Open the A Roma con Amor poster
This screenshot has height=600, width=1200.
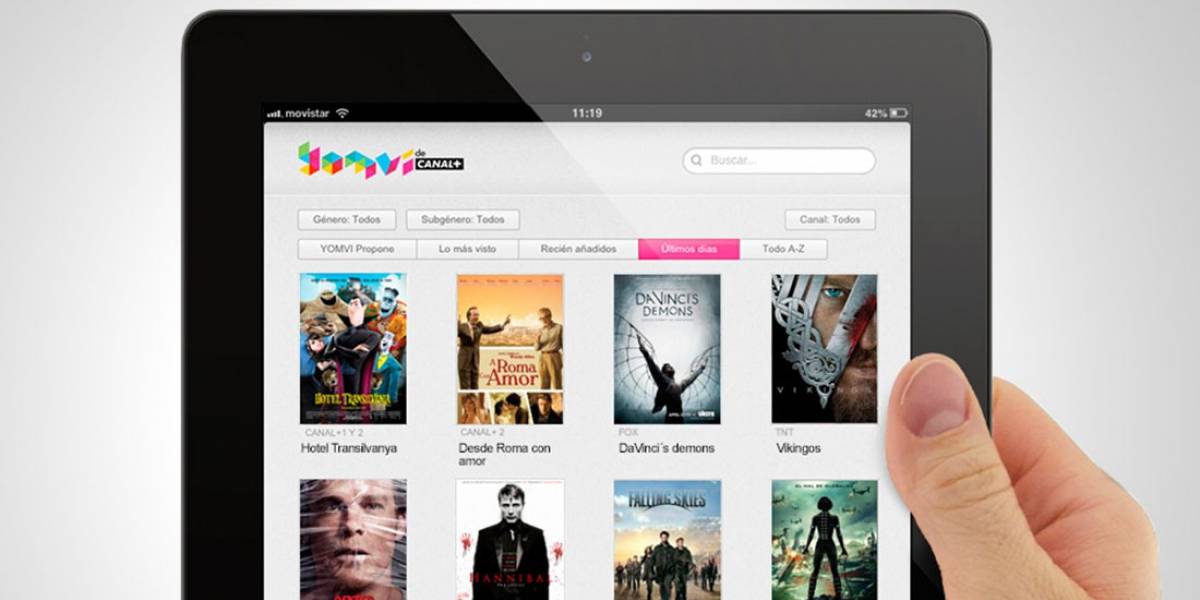[x=510, y=348]
